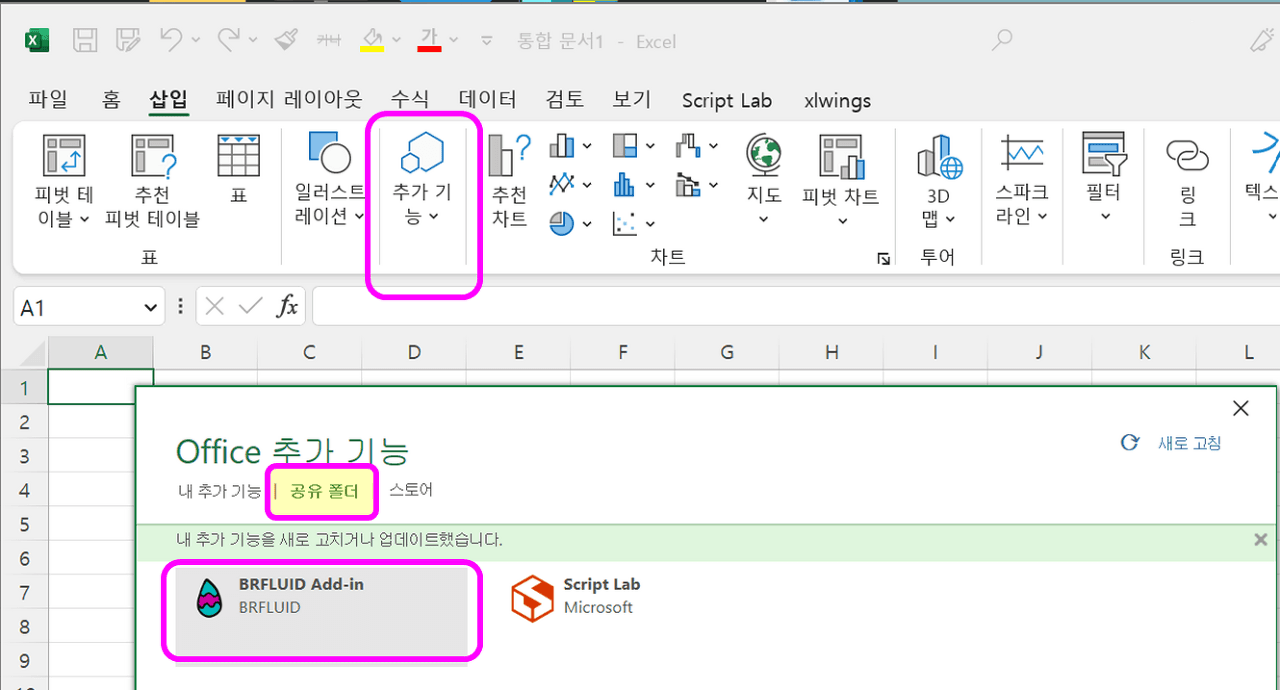This screenshot has width=1280, height=690.
Task: Expand the 일러스트레이션 group
Action: [x=330, y=181]
